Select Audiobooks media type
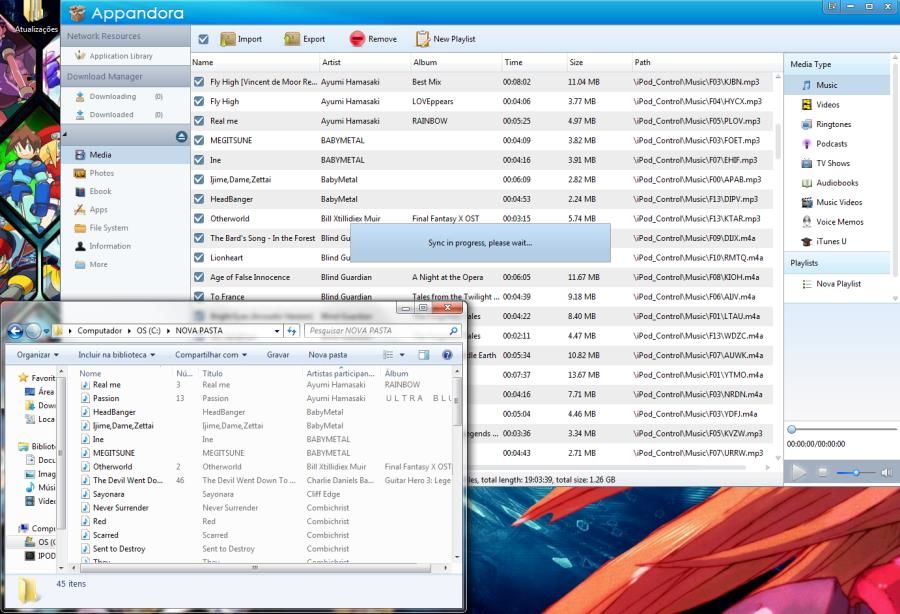The height and width of the screenshot is (614, 900). click(837, 182)
